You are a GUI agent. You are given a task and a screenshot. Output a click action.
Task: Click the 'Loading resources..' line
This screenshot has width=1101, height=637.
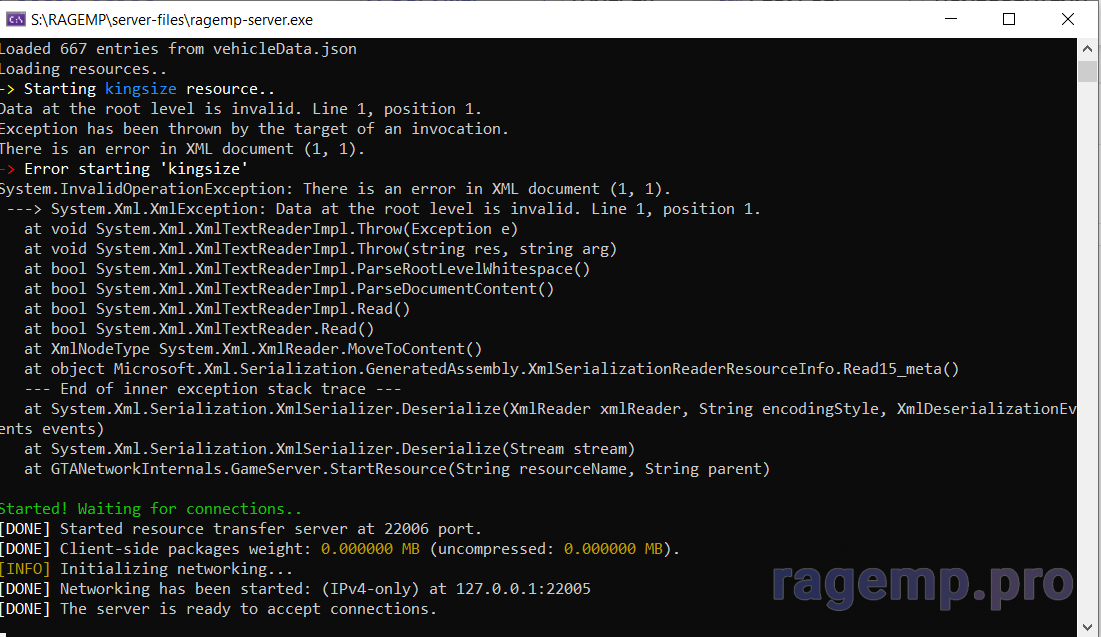tap(84, 69)
